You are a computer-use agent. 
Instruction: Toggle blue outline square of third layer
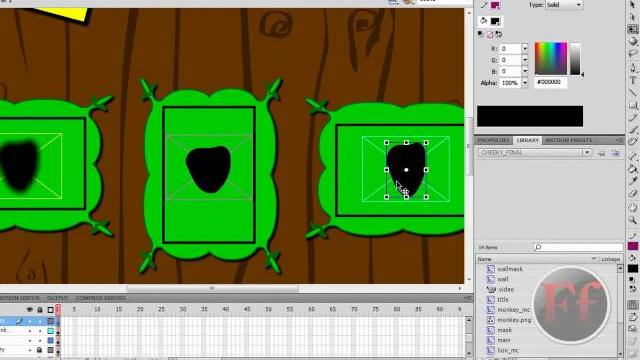pyautogui.click(x=51, y=340)
